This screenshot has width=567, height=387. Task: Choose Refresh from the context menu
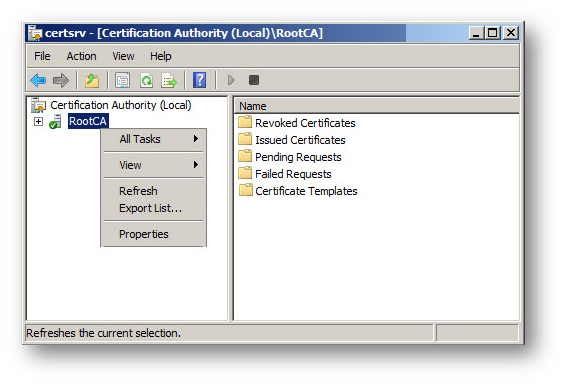154,191
